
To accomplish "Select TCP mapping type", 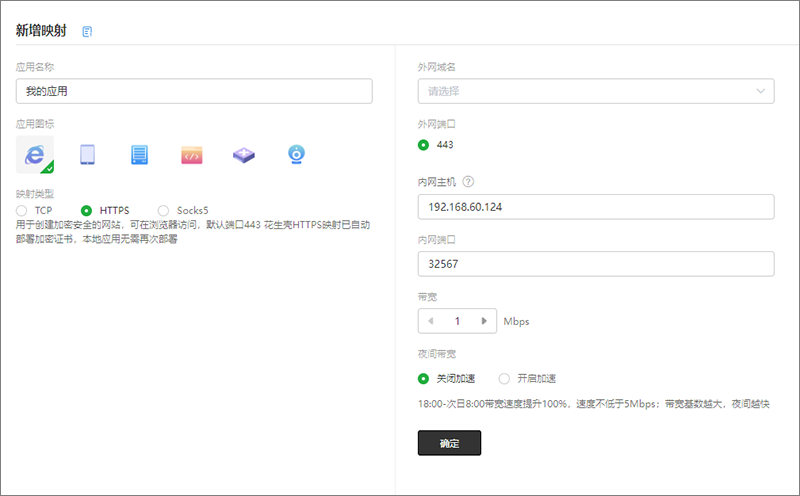I will tap(21, 210).
